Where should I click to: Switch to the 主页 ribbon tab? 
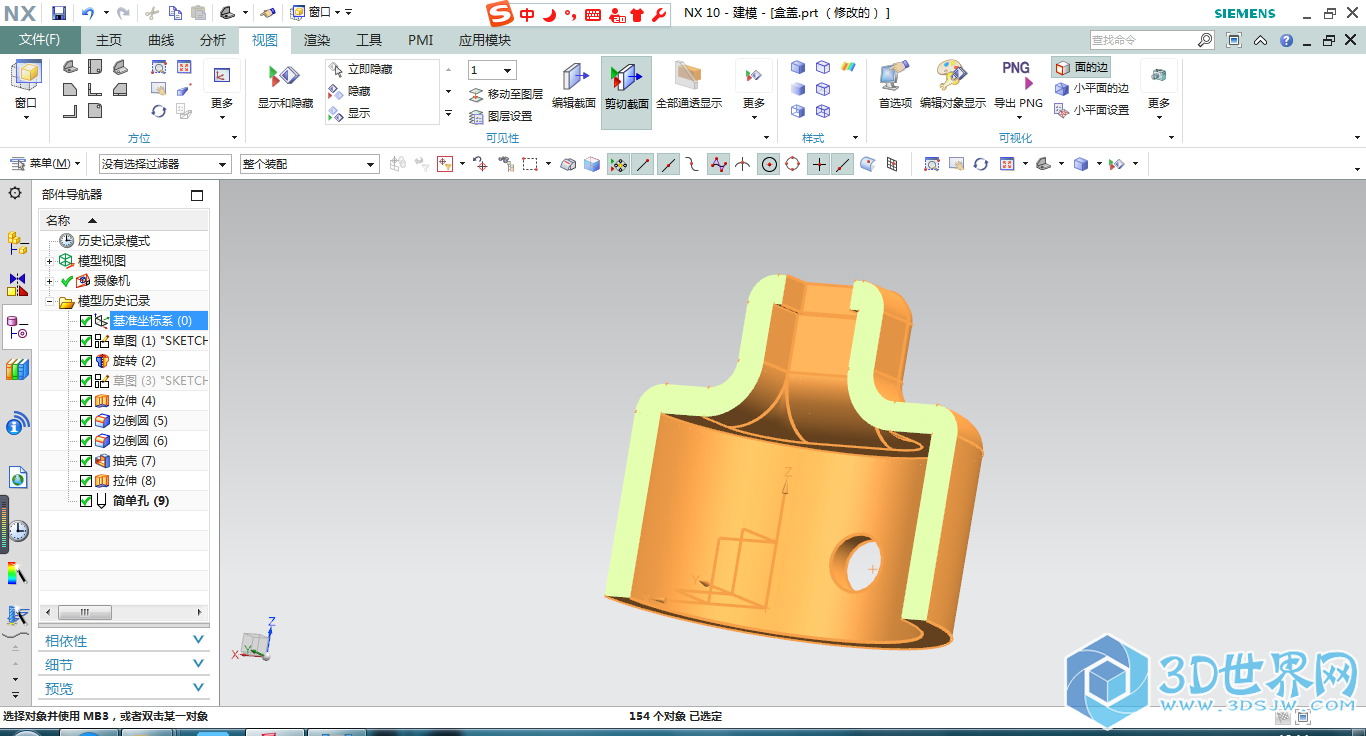[x=109, y=40]
